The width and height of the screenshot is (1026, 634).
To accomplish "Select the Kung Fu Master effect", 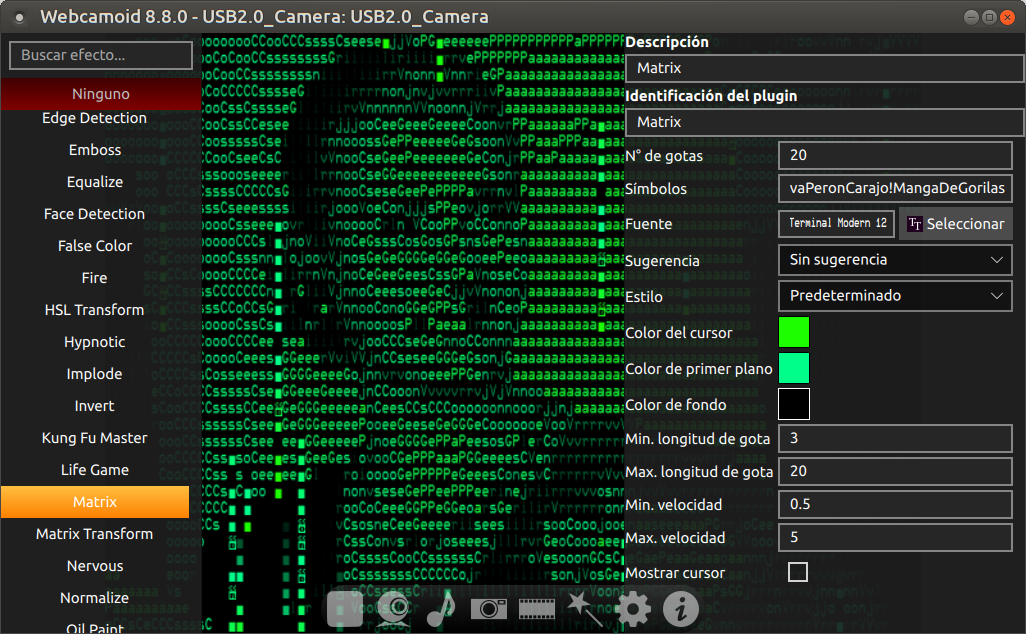I will pyautogui.click(x=95, y=438).
